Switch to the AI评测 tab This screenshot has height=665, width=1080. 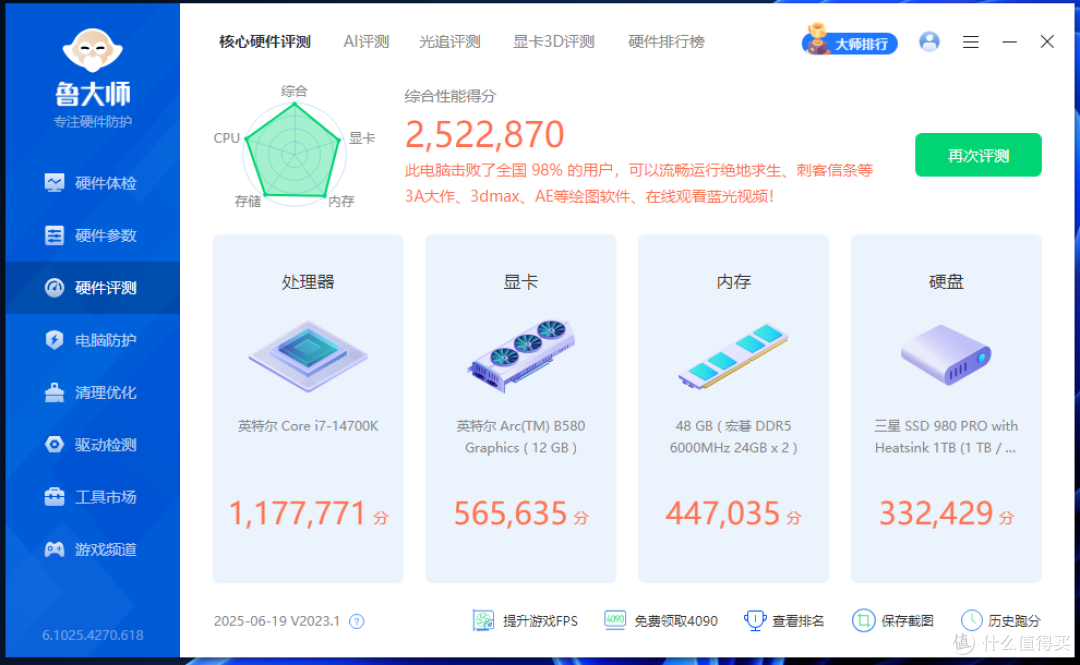366,42
